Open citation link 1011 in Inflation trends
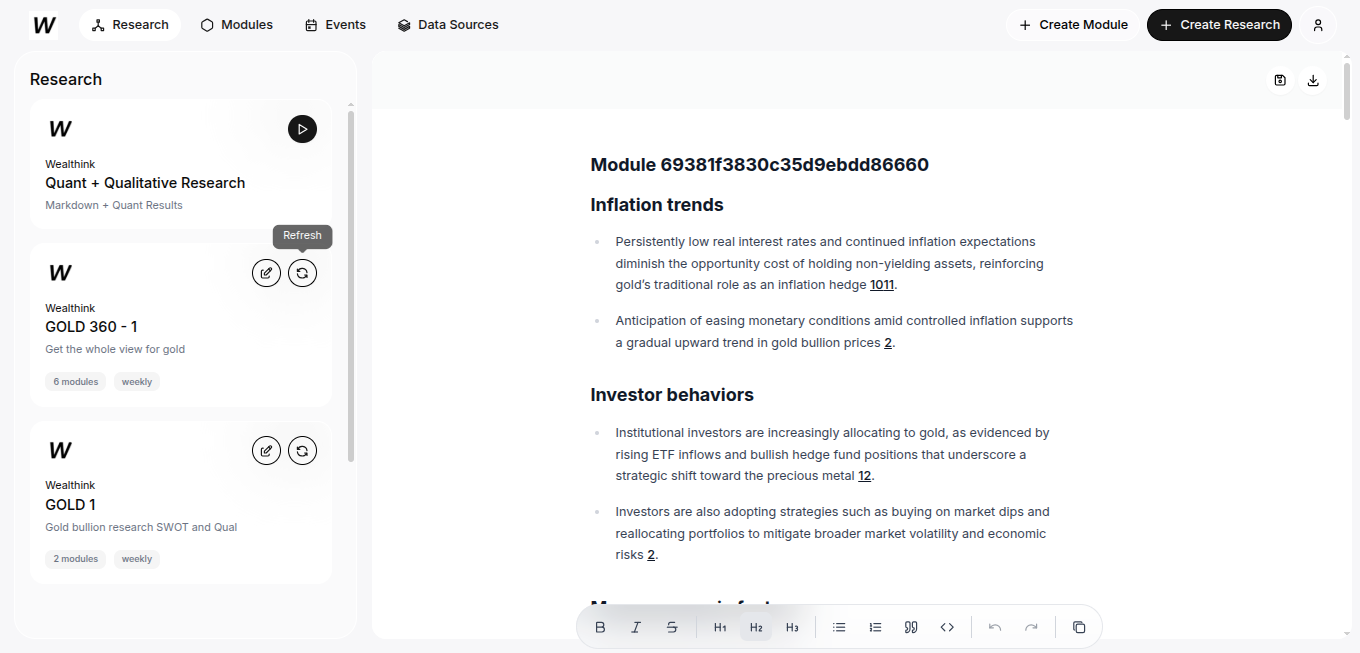 [x=882, y=285]
